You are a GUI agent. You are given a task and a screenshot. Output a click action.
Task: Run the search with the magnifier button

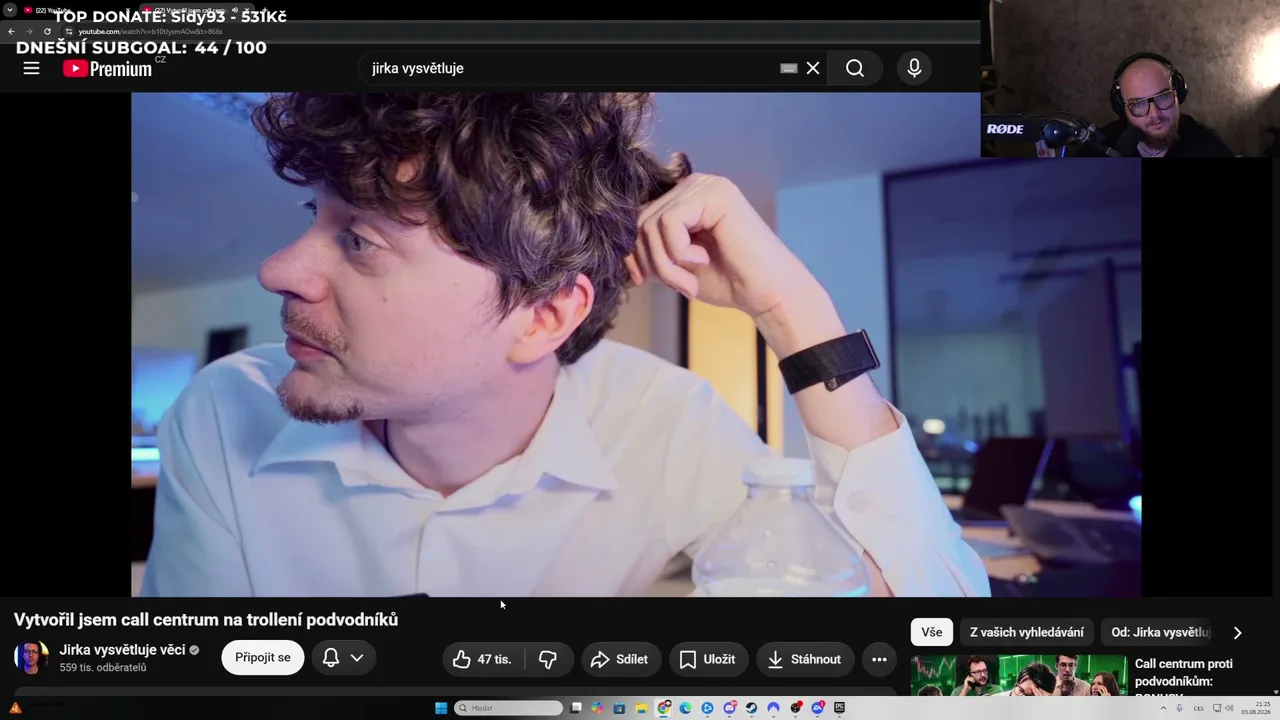pos(855,68)
